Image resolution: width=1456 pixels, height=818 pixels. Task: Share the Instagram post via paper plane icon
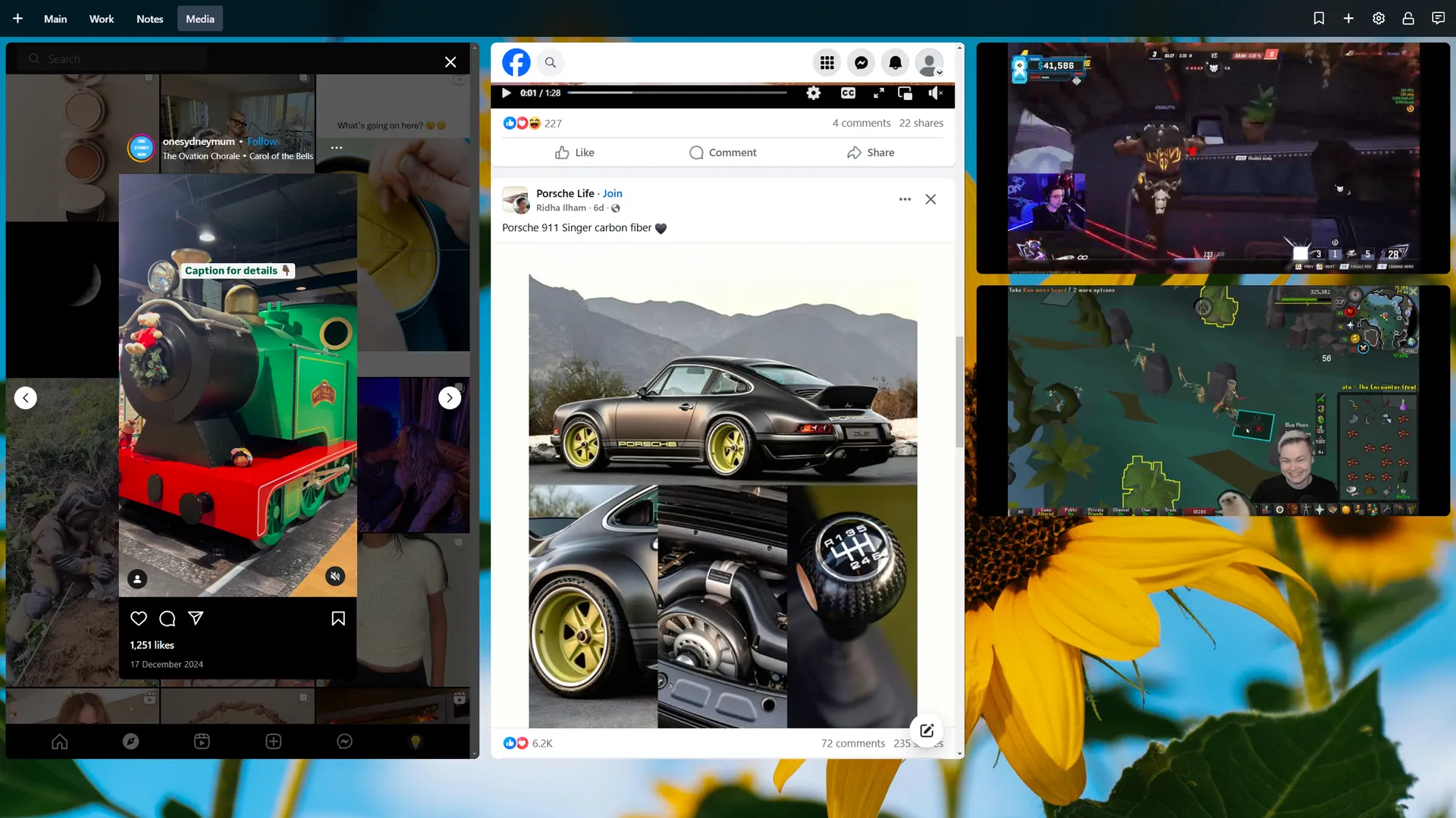click(196, 619)
